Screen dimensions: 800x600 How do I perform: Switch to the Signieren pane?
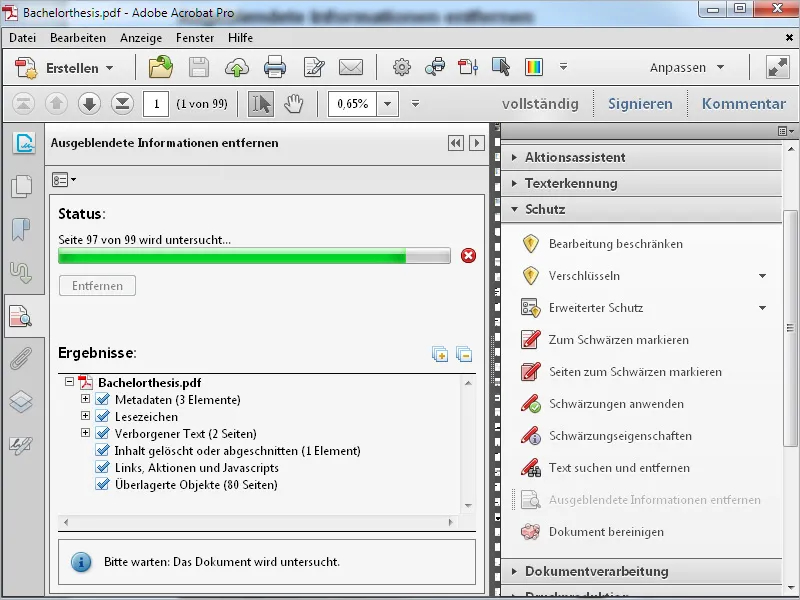pyautogui.click(x=640, y=104)
